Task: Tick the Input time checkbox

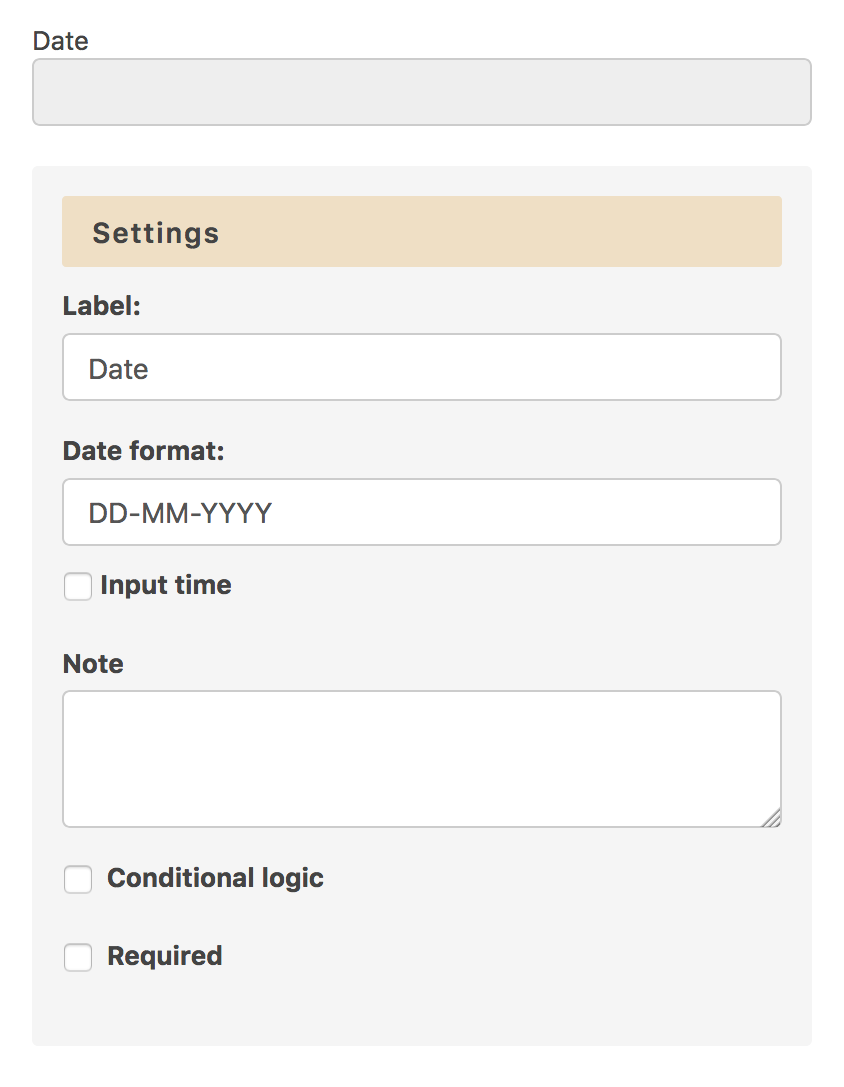Action: pyautogui.click(x=78, y=586)
